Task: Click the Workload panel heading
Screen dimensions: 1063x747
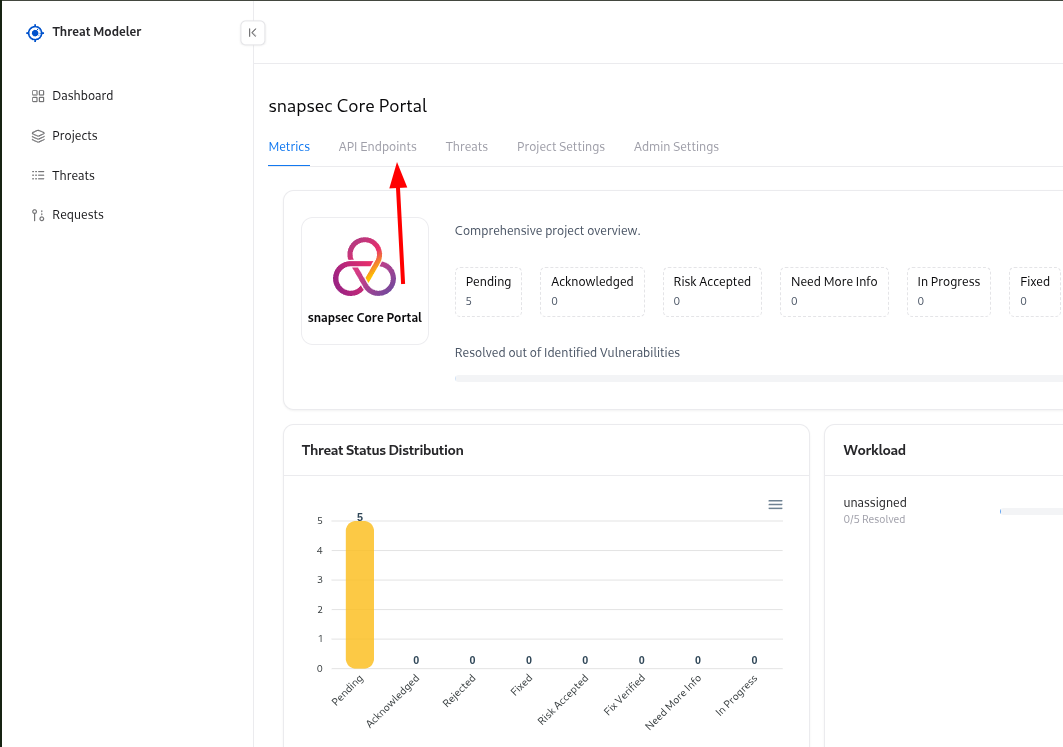Action: (874, 450)
